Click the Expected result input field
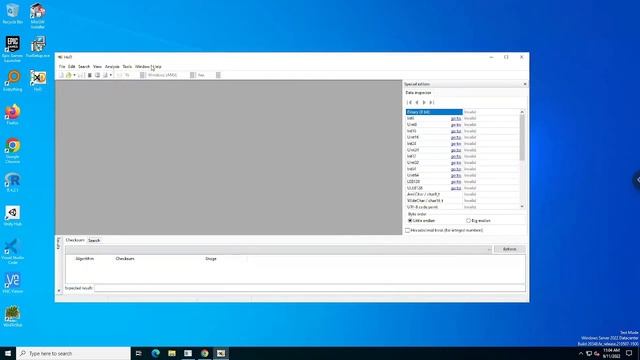The height and width of the screenshot is (360, 640). click(309, 288)
